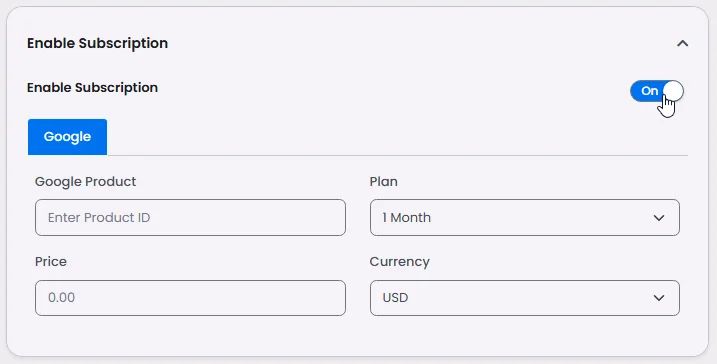The width and height of the screenshot is (717, 364).
Task: Click the arrow icon in Plan dropdown
Action: pyautogui.click(x=659, y=218)
